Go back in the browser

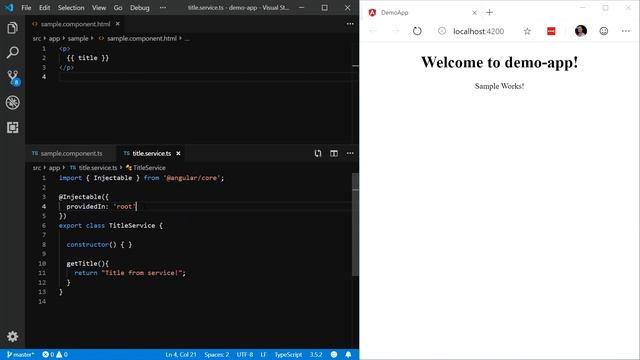click(373, 31)
